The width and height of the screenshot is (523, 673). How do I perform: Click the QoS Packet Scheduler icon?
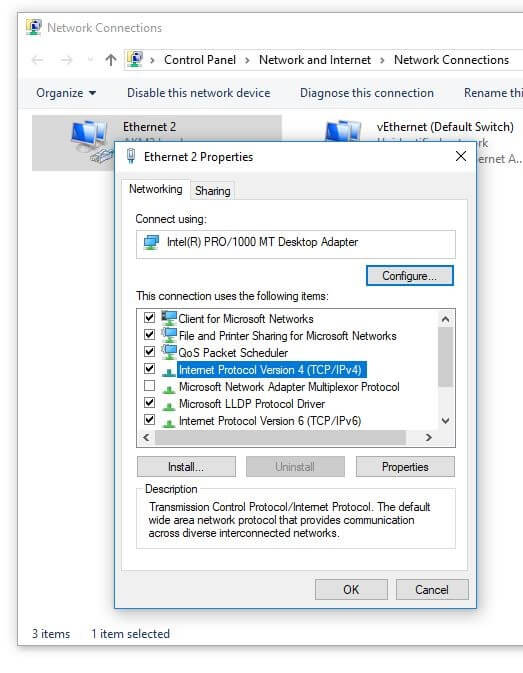(169, 352)
